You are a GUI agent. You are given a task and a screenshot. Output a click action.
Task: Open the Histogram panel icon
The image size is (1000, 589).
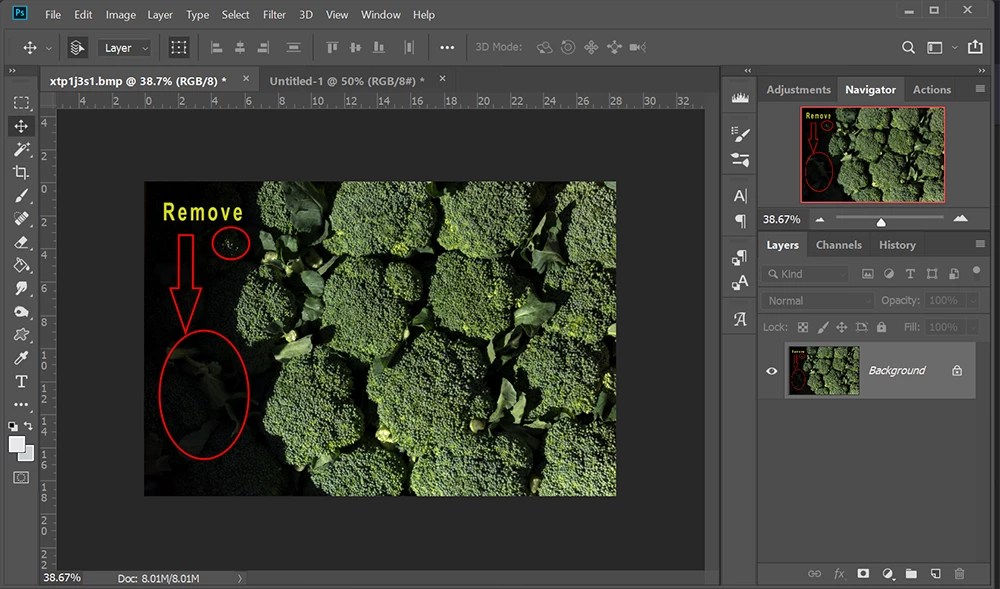coord(740,98)
